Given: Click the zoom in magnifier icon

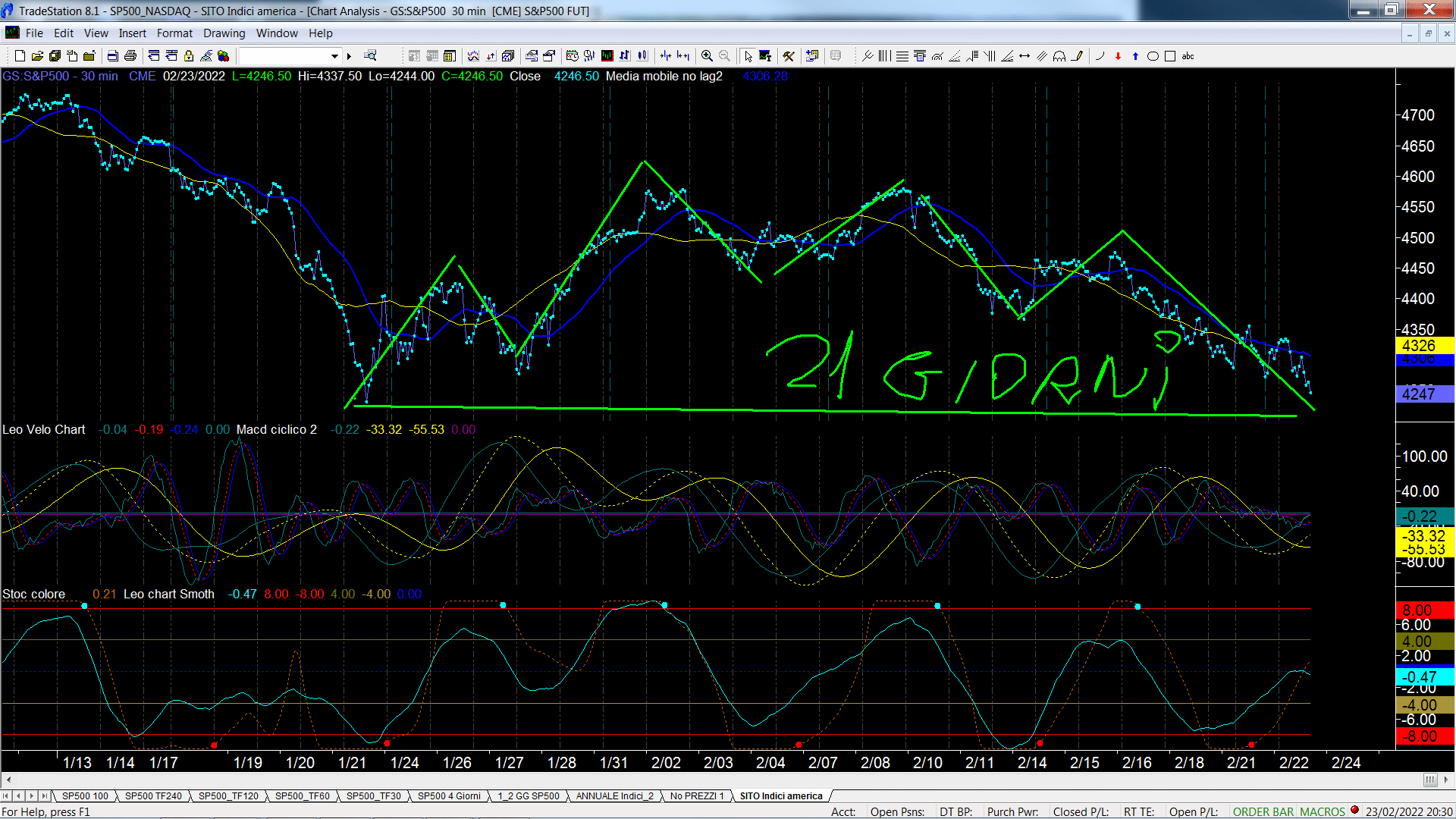Looking at the screenshot, I should pyautogui.click(x=707, y=55).
